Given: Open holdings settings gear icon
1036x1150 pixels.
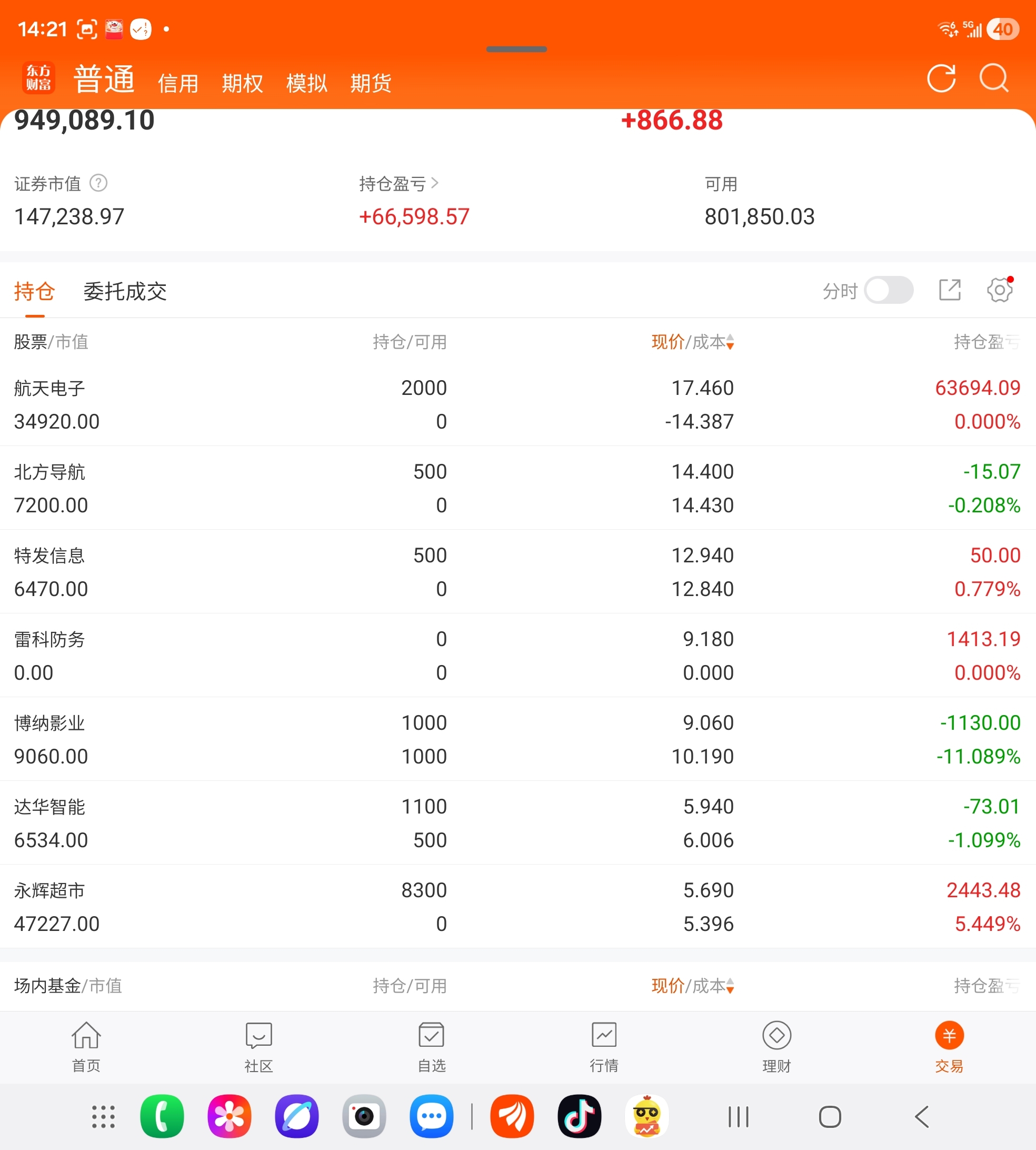Looking at the screenshot, I should [1000, 290].
